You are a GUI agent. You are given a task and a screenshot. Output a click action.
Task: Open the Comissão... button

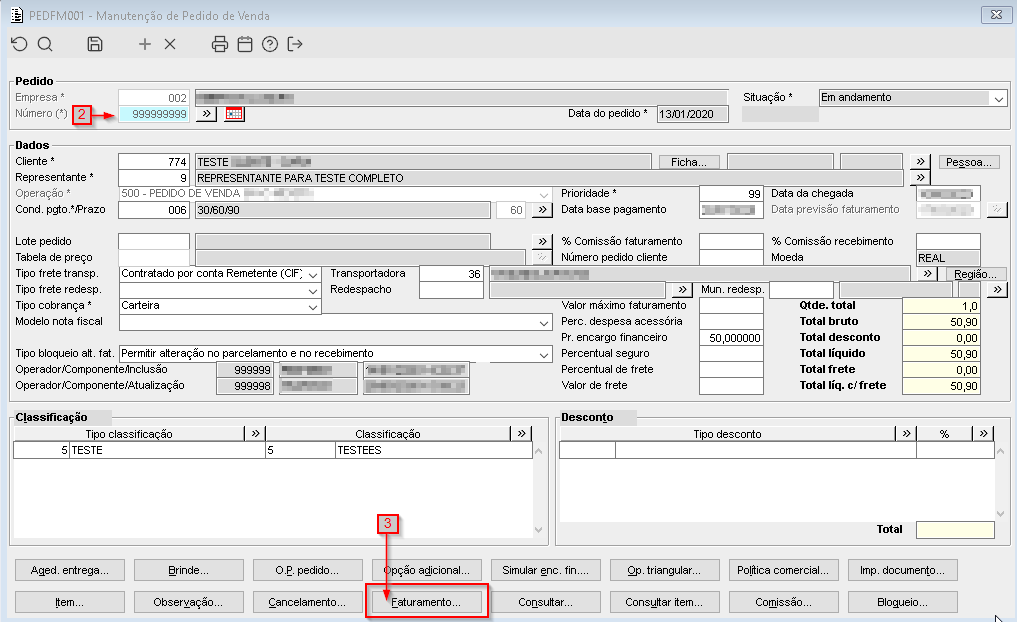pyautogui.click(x=784, y=602)
